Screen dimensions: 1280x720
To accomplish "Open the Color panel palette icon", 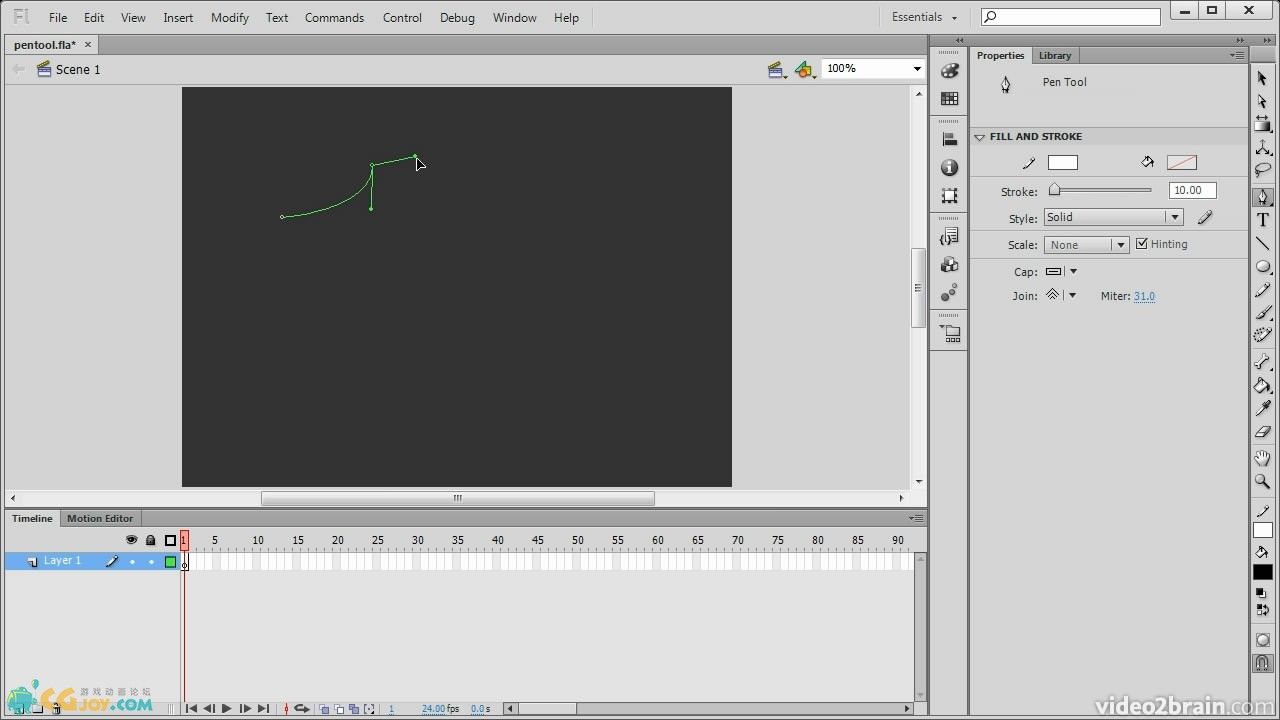I will point(949,71).
